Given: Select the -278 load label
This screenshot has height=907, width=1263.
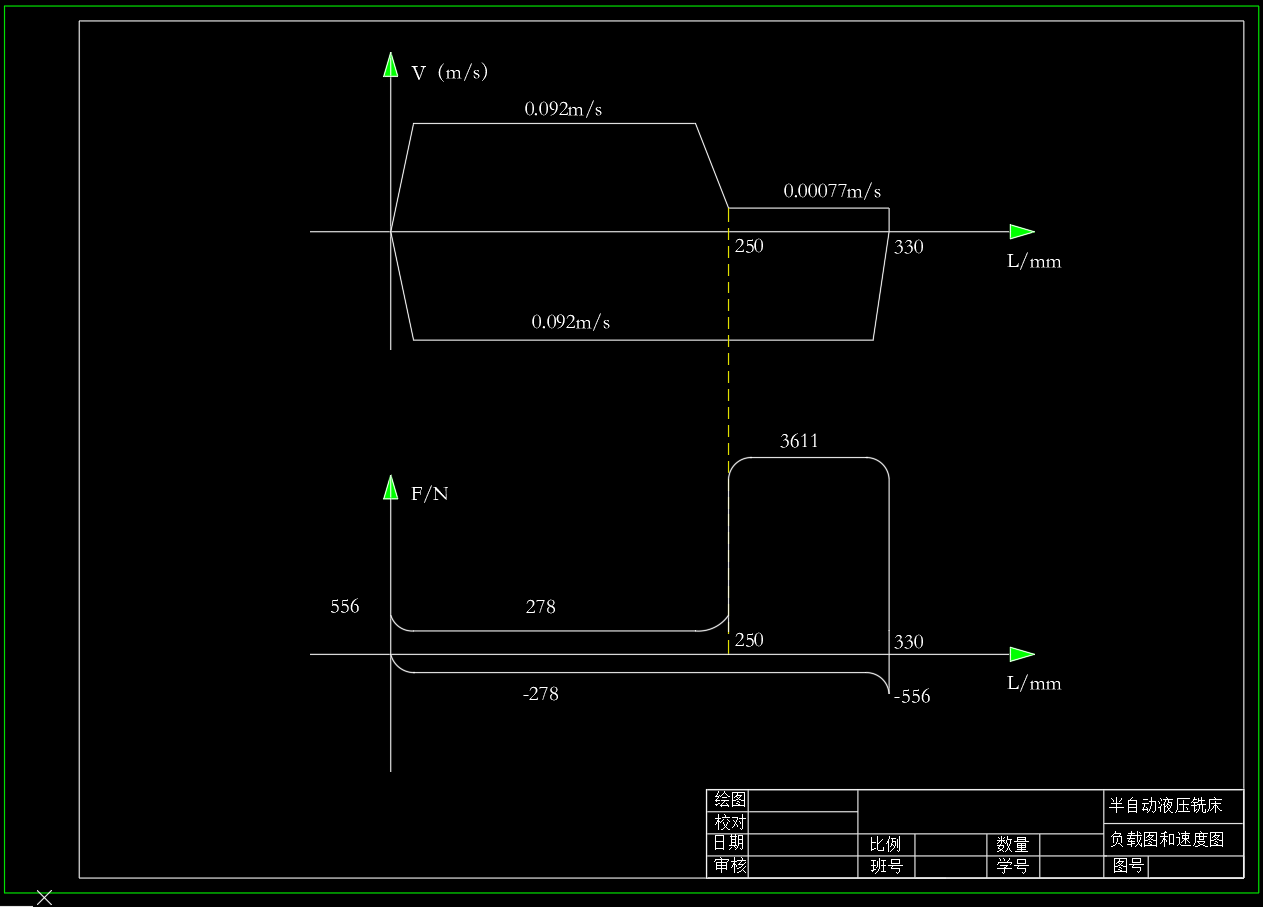Looking at the screenshot, I should [541, 693].
